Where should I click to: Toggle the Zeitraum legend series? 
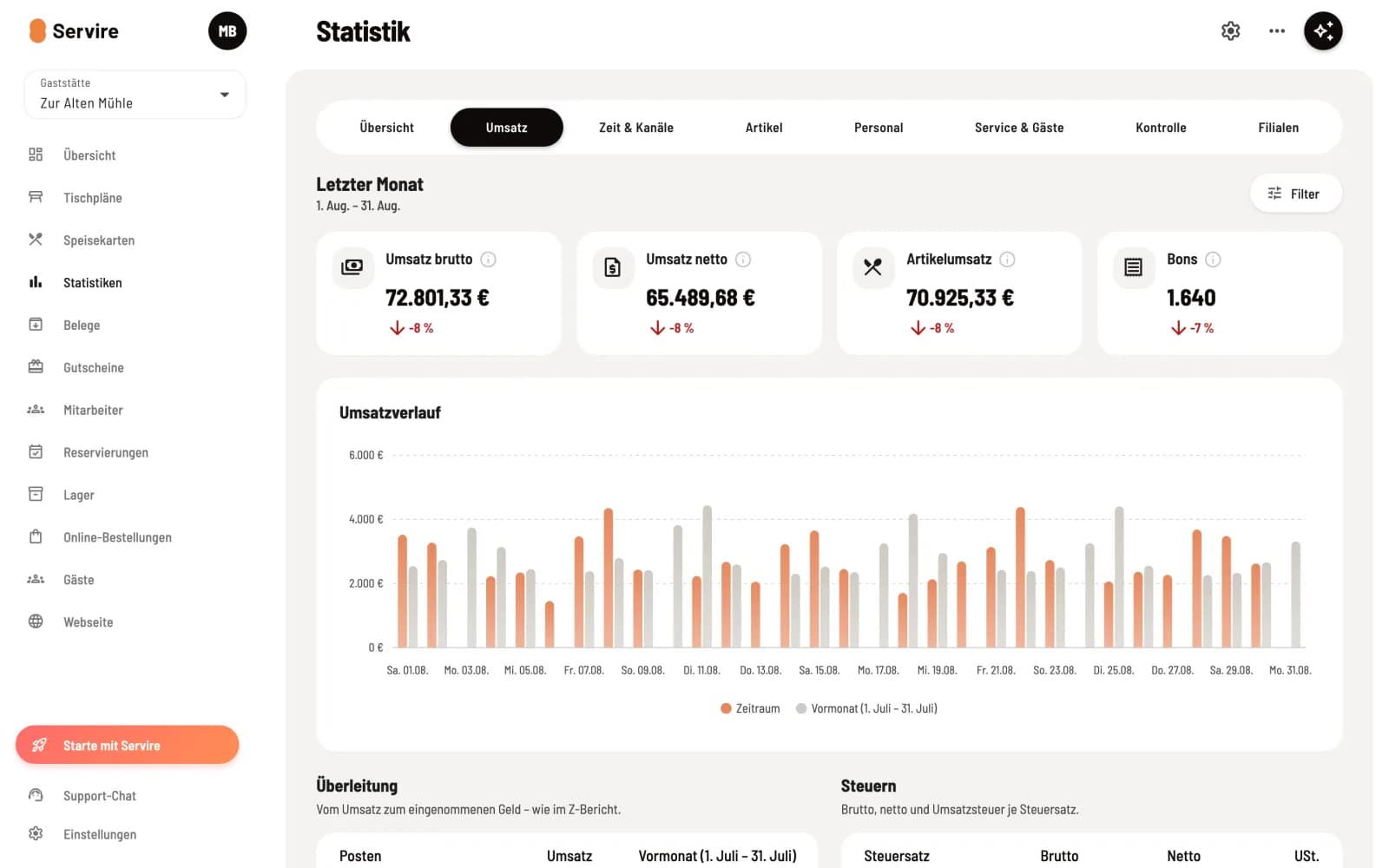750,708
